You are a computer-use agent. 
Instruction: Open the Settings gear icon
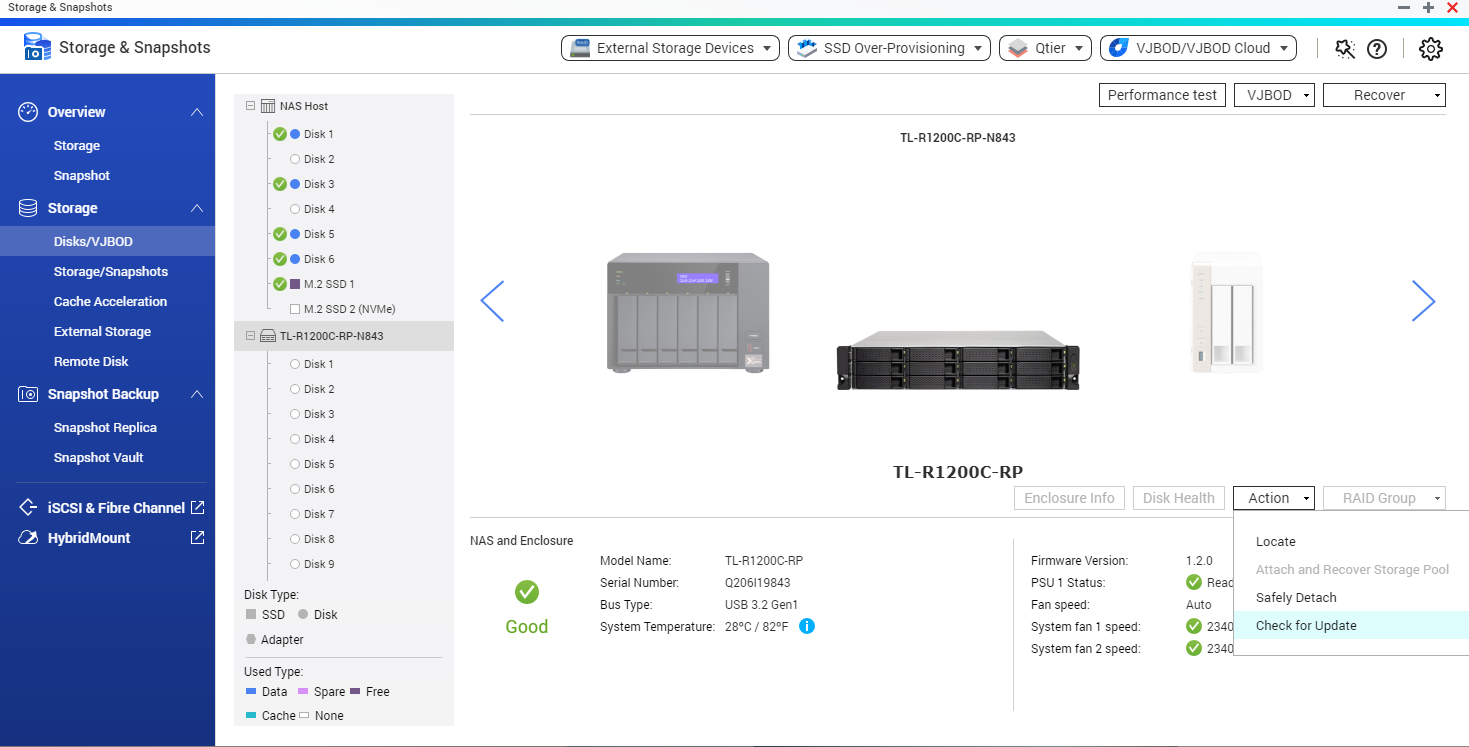(1430, 48)
